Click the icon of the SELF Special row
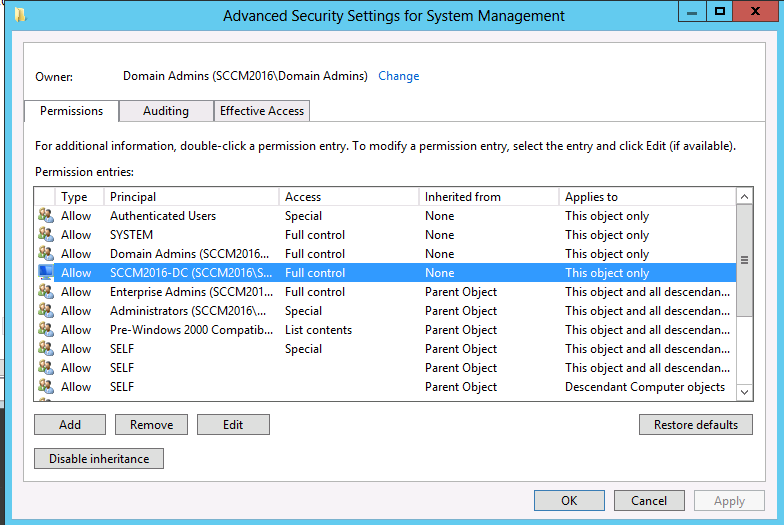Screen dimensions: 784x525 pyautogui.click(x=46, y=348)
